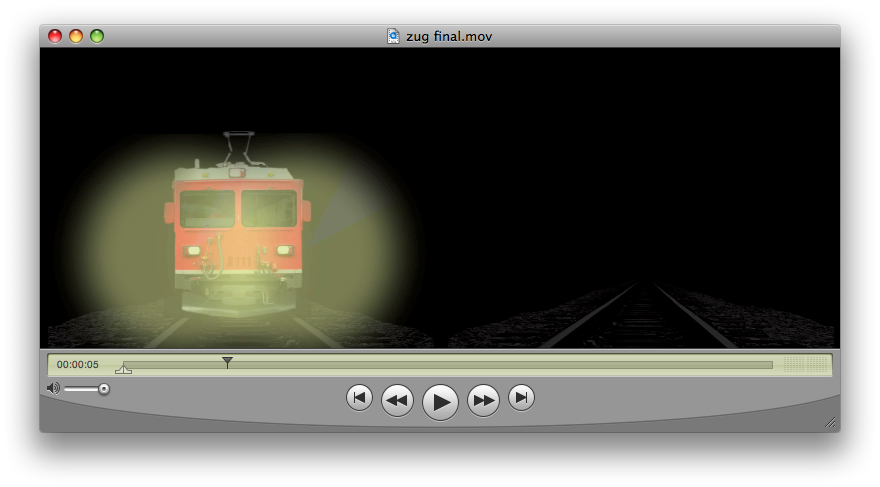This screenshot has height=487, width=880.
Task: Click the zug final.mov window title
Action: pos(449,36)
